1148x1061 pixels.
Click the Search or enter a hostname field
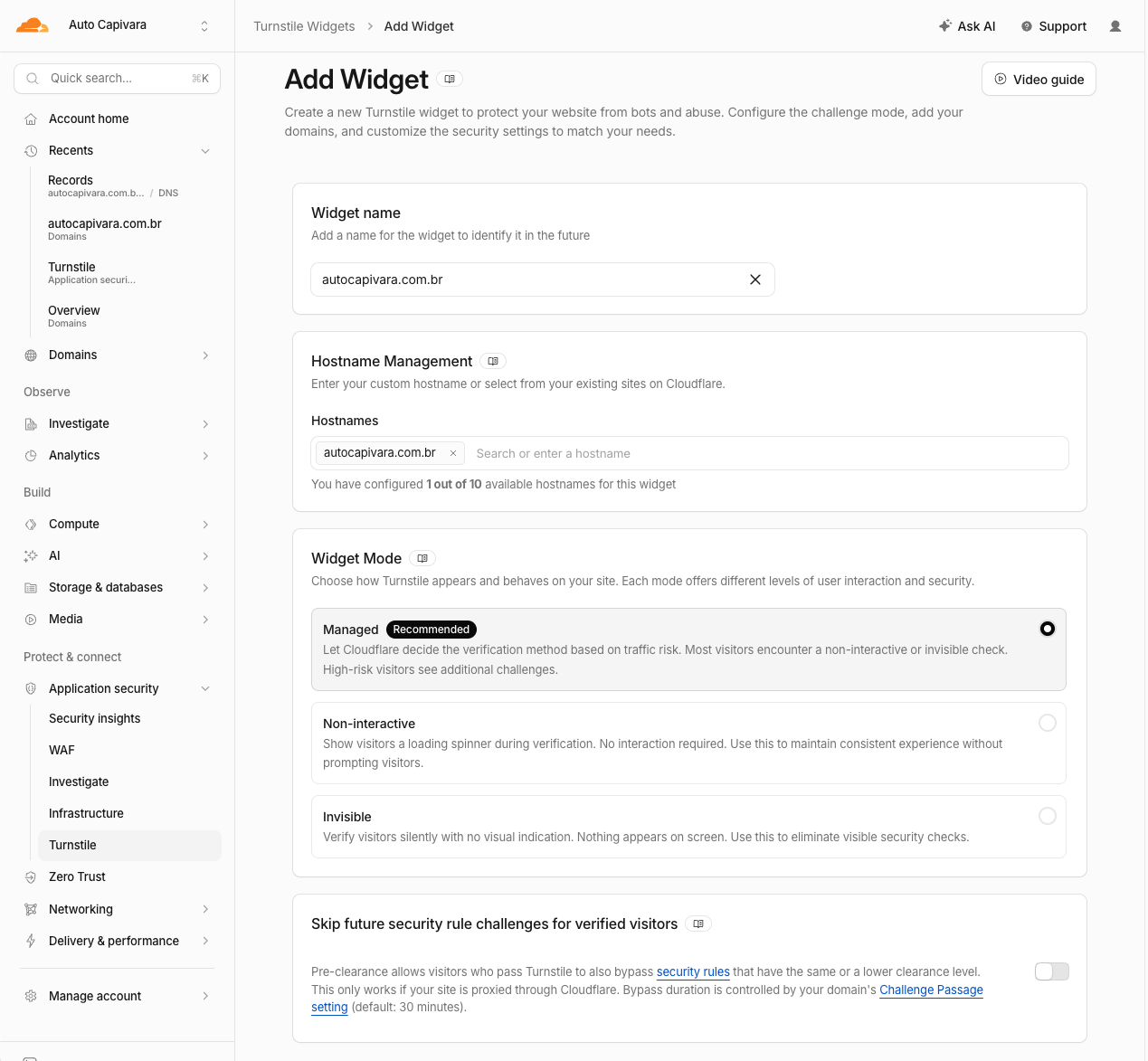(769, 453)
